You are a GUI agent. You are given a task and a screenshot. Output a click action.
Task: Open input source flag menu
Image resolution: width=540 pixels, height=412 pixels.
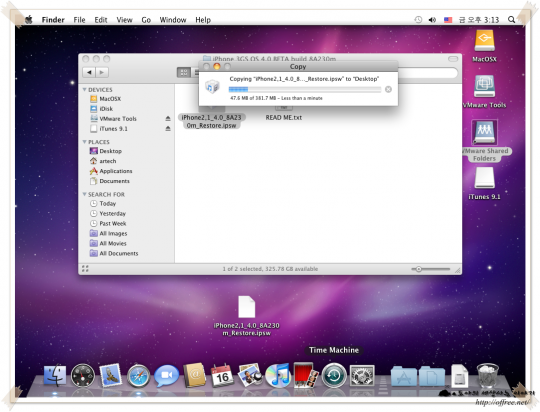448,20
